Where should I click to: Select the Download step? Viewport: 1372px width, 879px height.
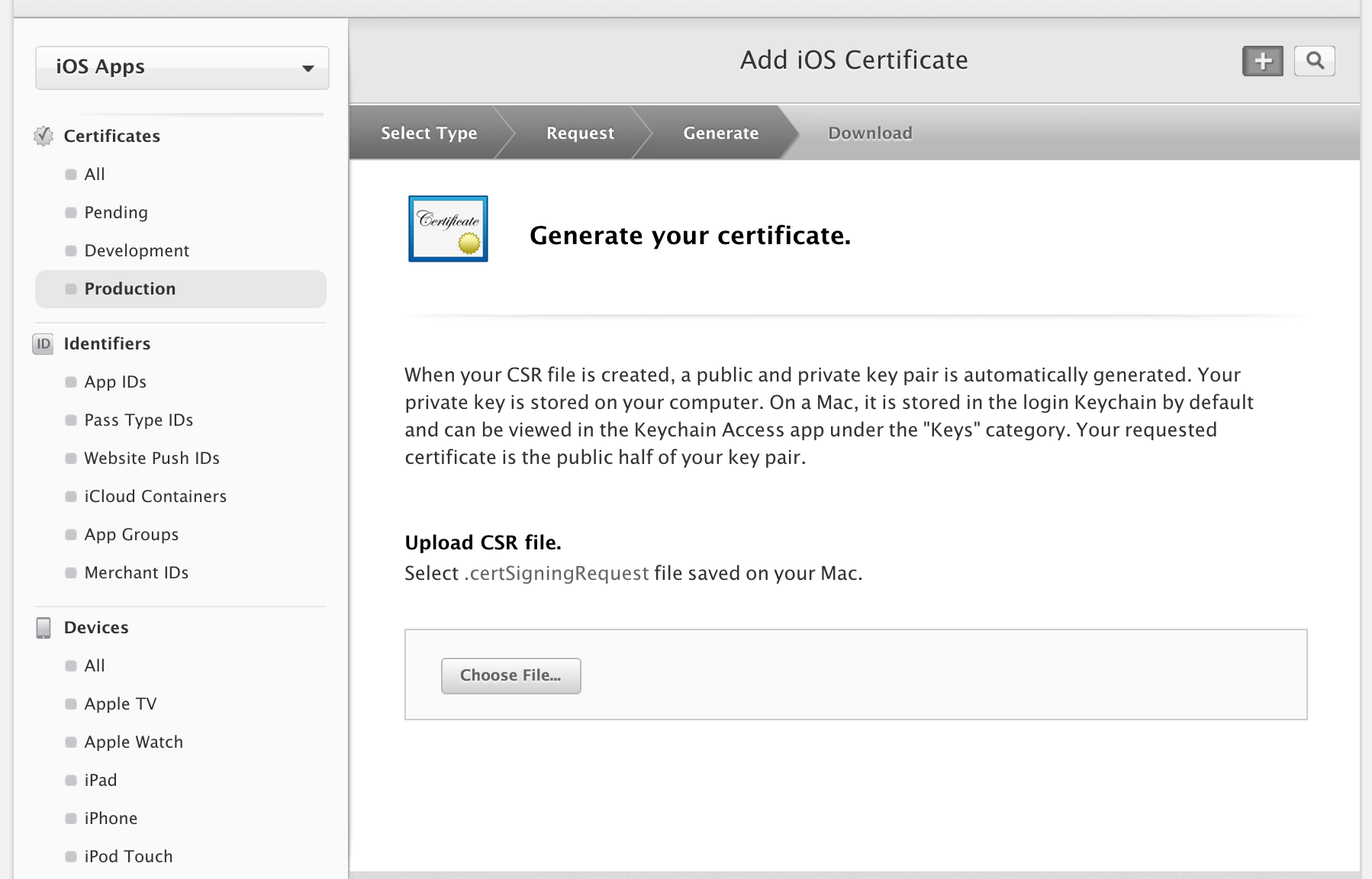[x=870, y=133]
